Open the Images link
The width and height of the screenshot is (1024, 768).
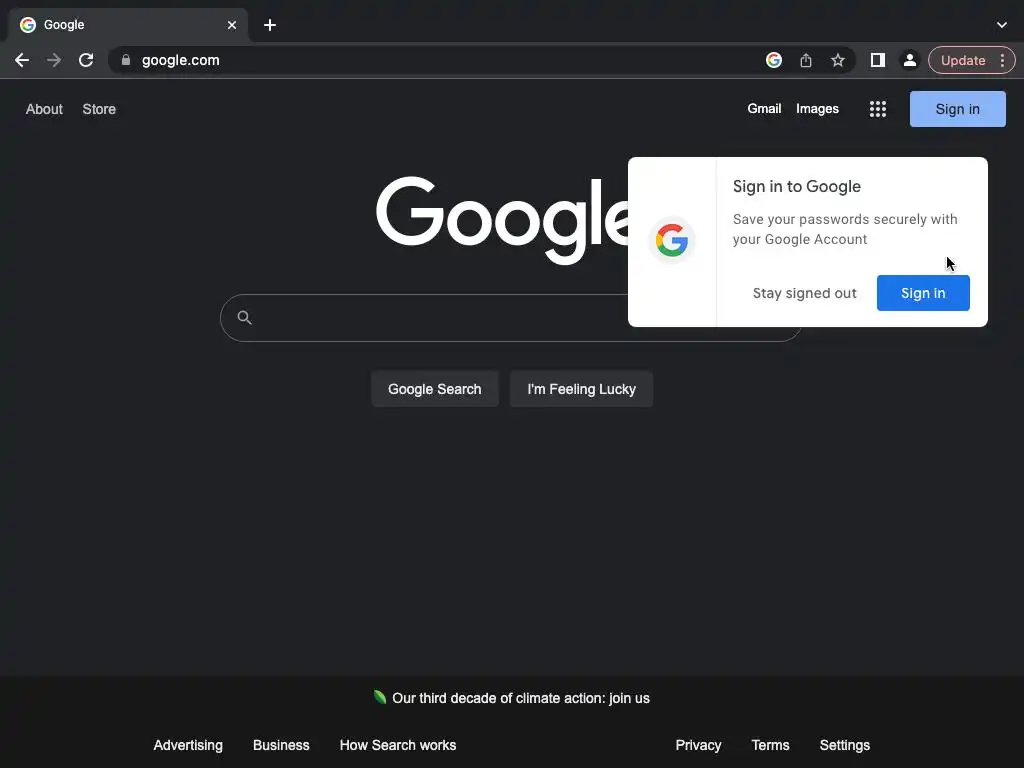click(x=817, y=108)
